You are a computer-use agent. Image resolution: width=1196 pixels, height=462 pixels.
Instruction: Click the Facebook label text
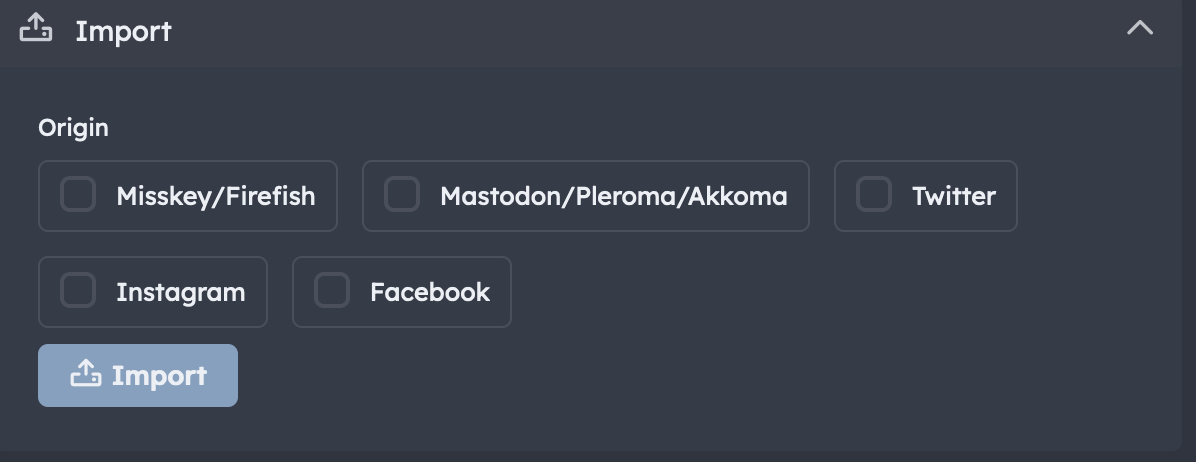click(x=429, y=292)
